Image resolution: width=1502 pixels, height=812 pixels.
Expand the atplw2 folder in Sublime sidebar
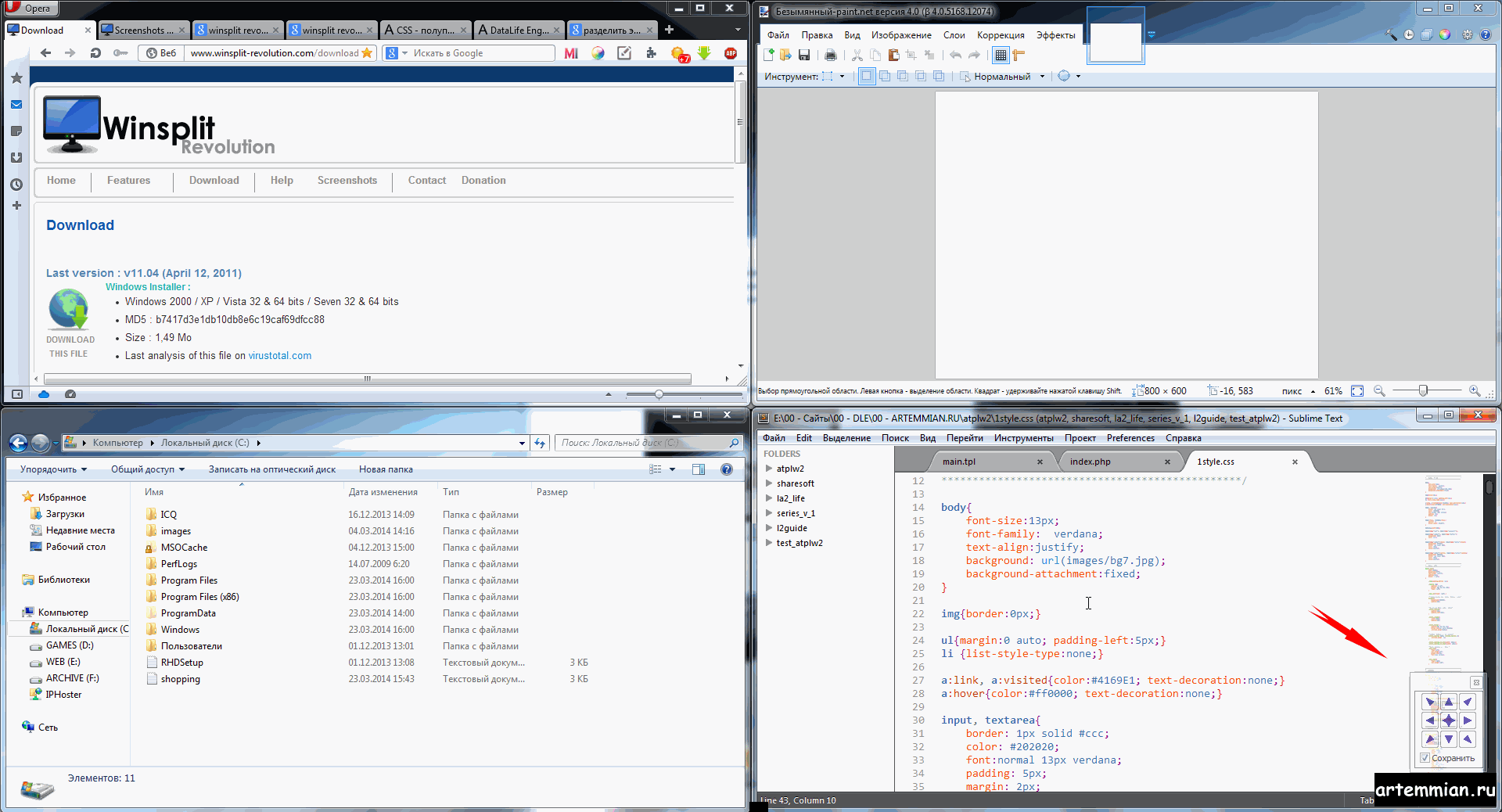pos(769,469)
